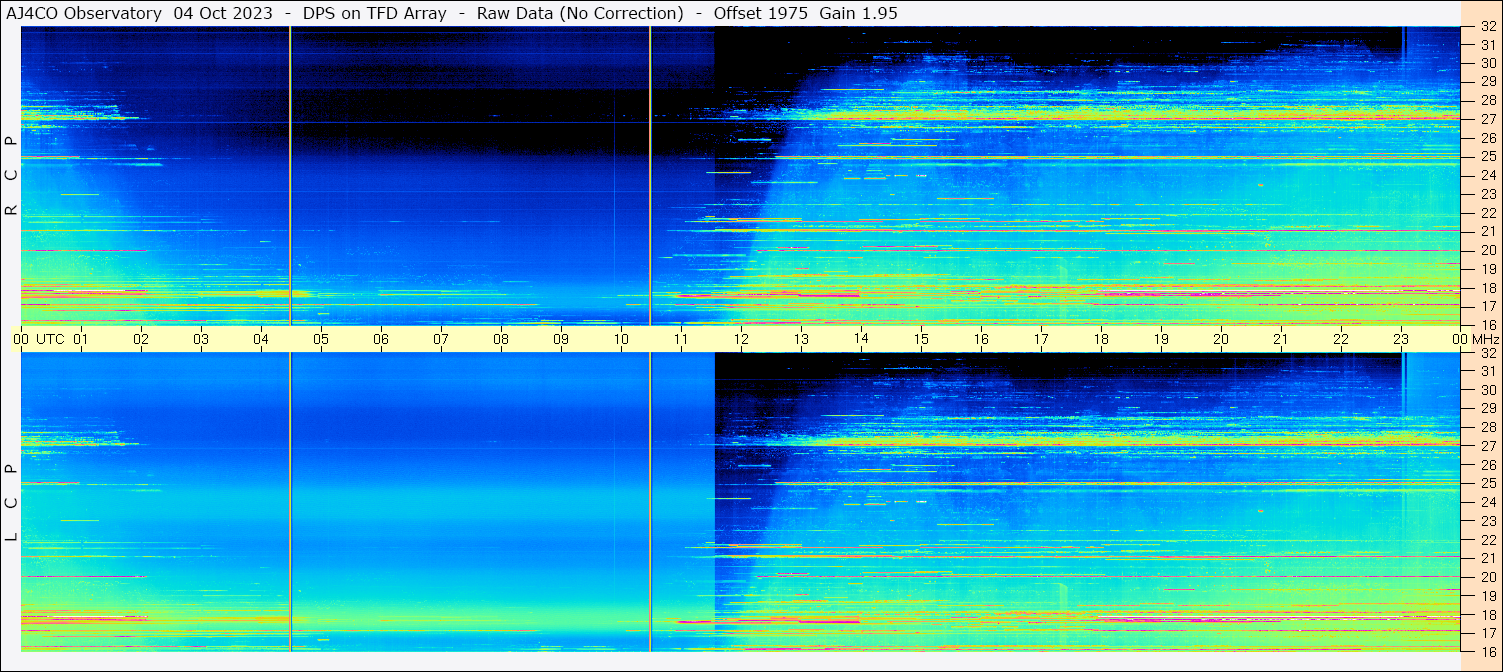Click the 05 hour label on UTC axis
Screen dimensions: 1503x672
point(321,339)
